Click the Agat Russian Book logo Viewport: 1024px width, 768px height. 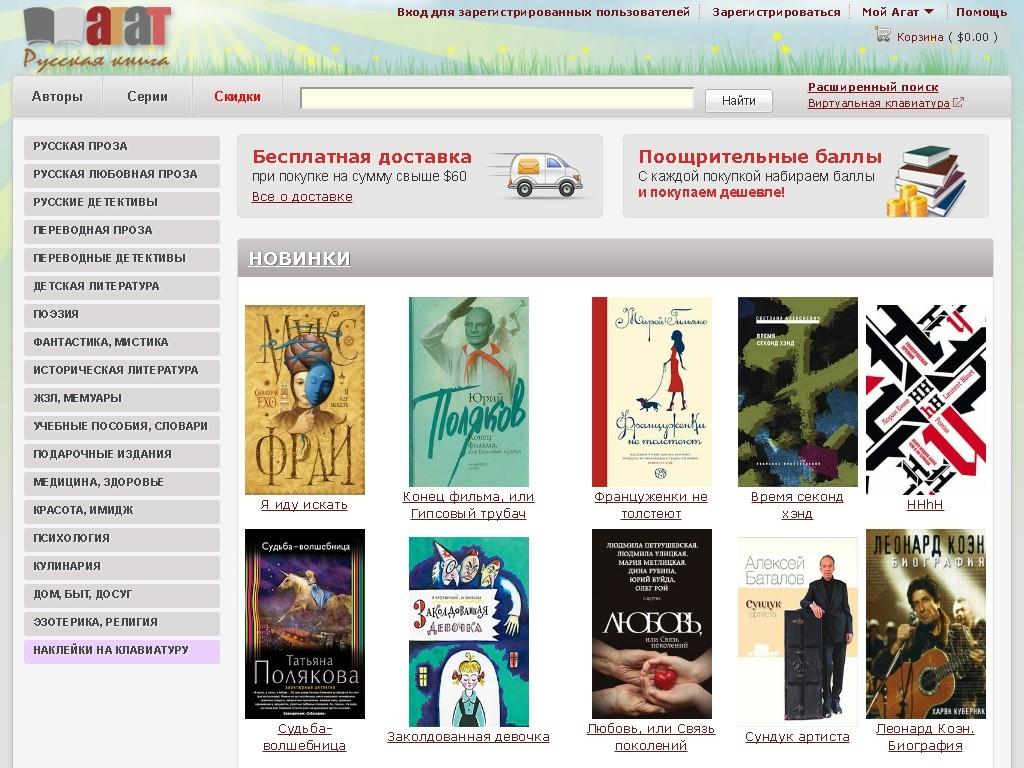(x=96, y=38)
